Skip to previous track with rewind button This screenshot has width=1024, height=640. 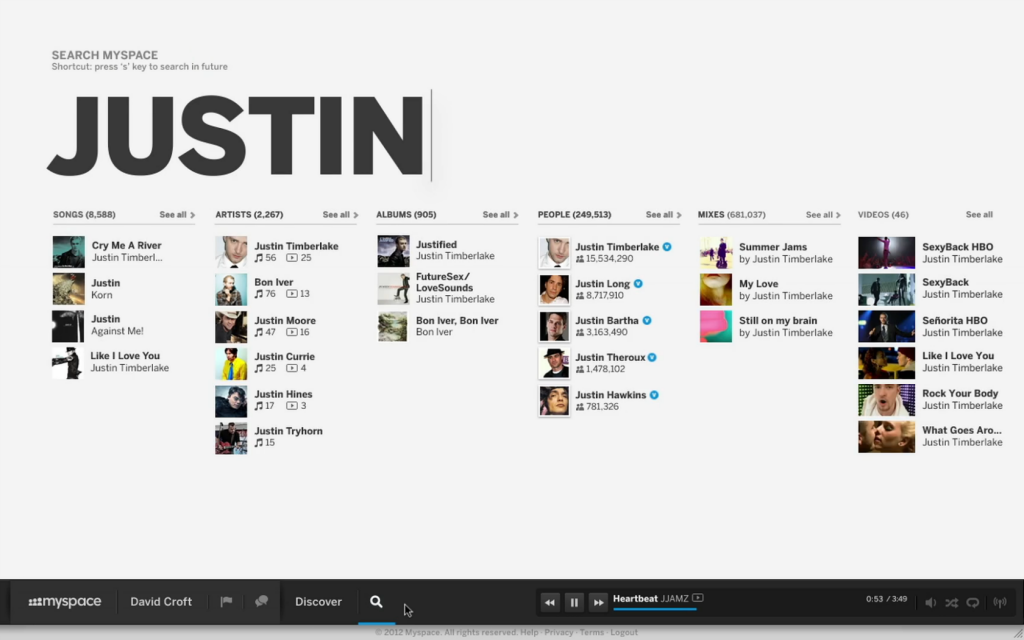coord(550,602)
